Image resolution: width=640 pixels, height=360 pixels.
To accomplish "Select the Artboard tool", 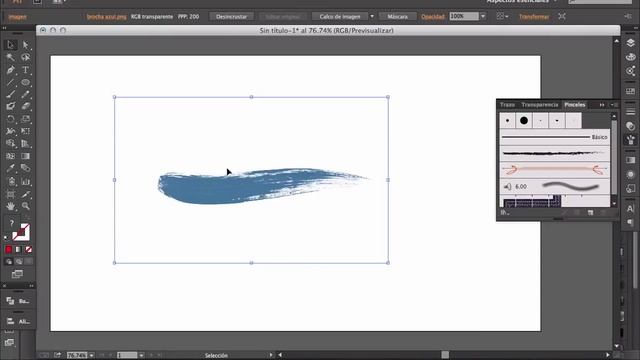I will (11, 194).
